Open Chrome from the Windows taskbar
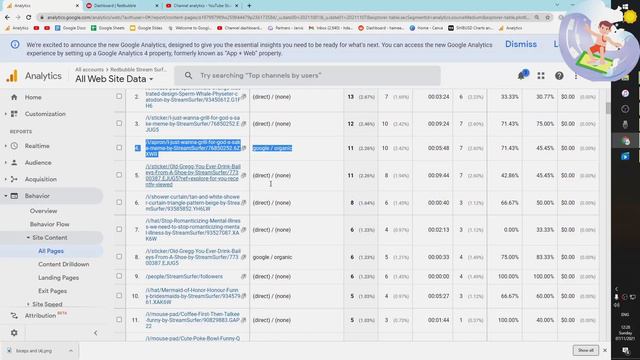 (625, 141)
